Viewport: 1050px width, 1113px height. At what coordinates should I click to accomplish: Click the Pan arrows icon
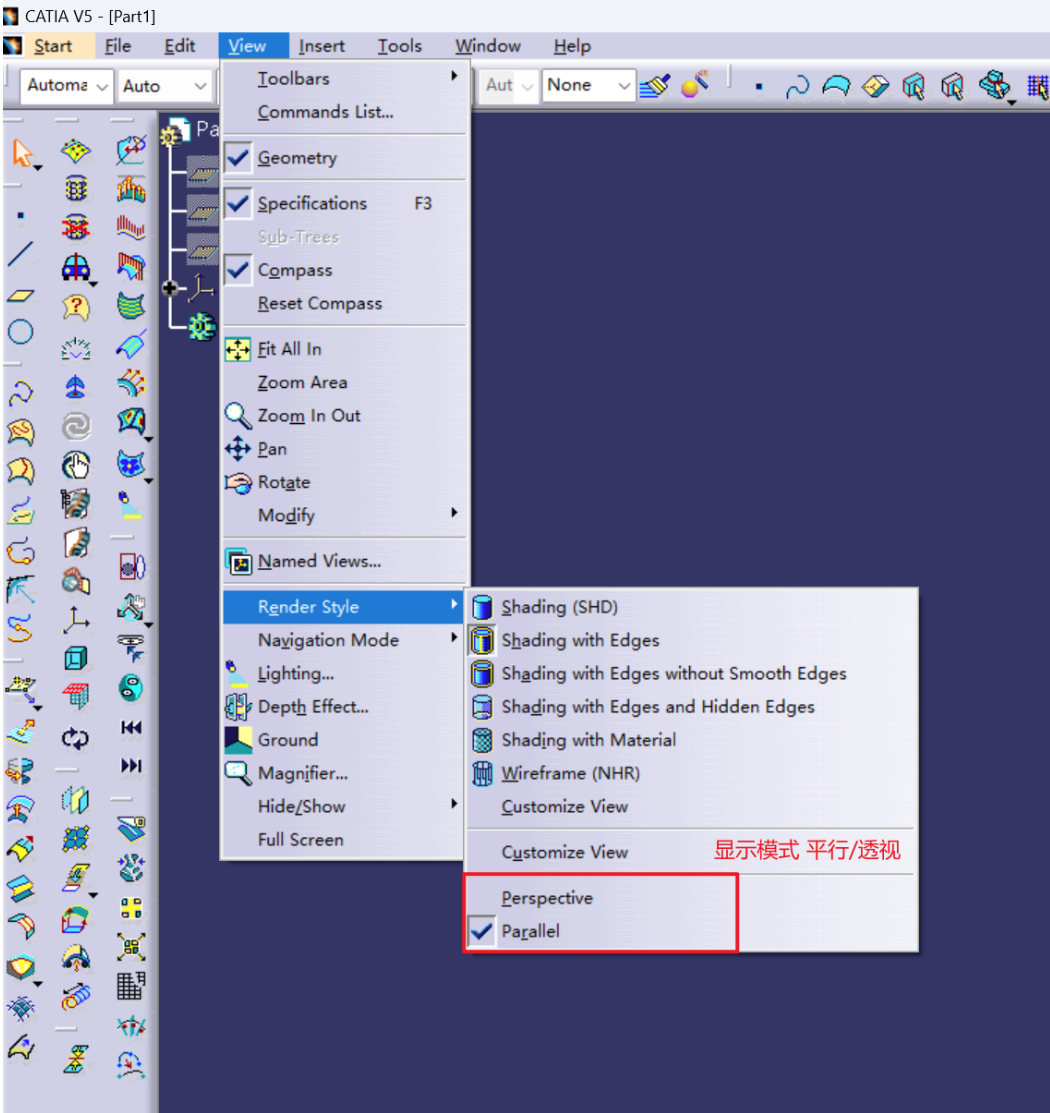pyautogui.click(x=238, y=449)
